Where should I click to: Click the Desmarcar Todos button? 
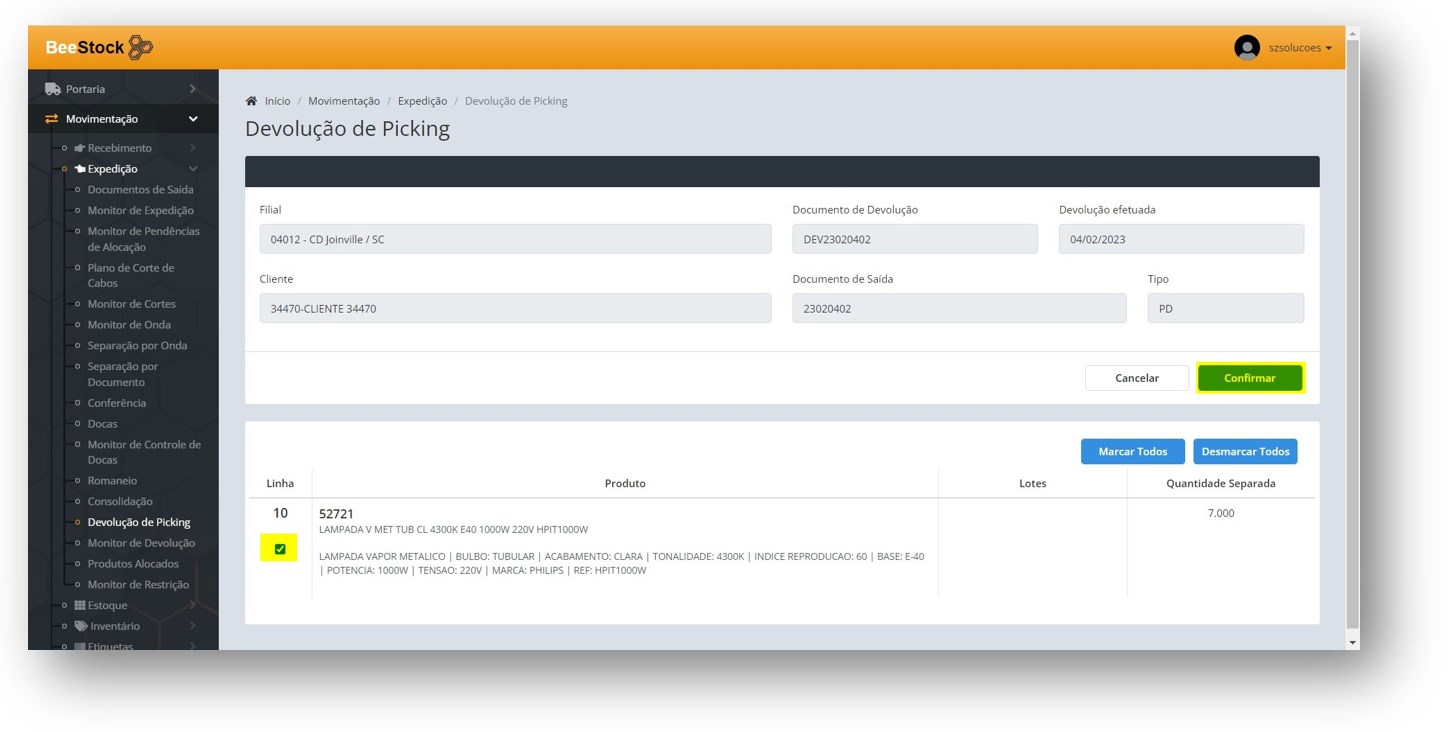click(1244, 452)
